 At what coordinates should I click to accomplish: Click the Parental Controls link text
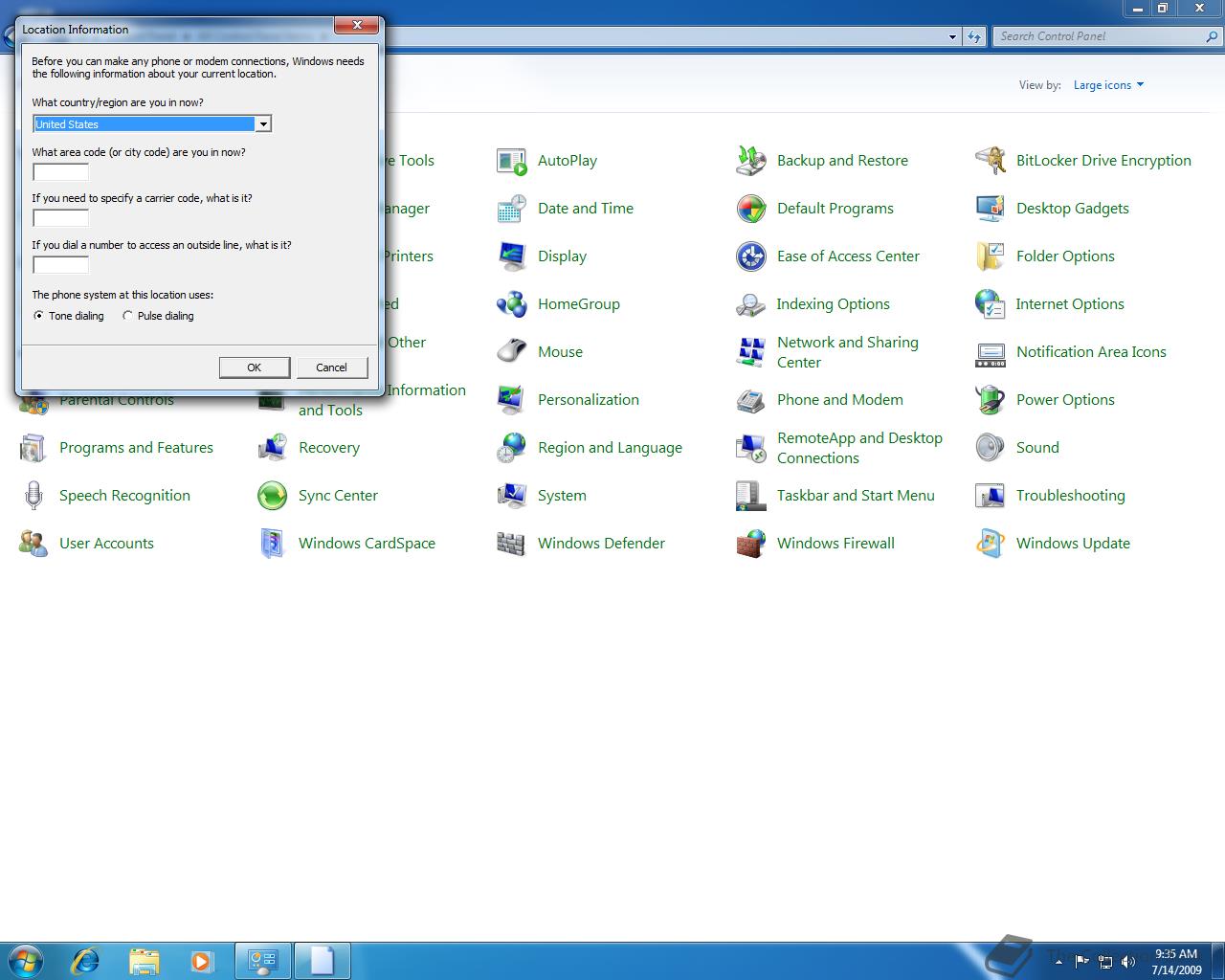pyautogui.click(x=117, y=400)
